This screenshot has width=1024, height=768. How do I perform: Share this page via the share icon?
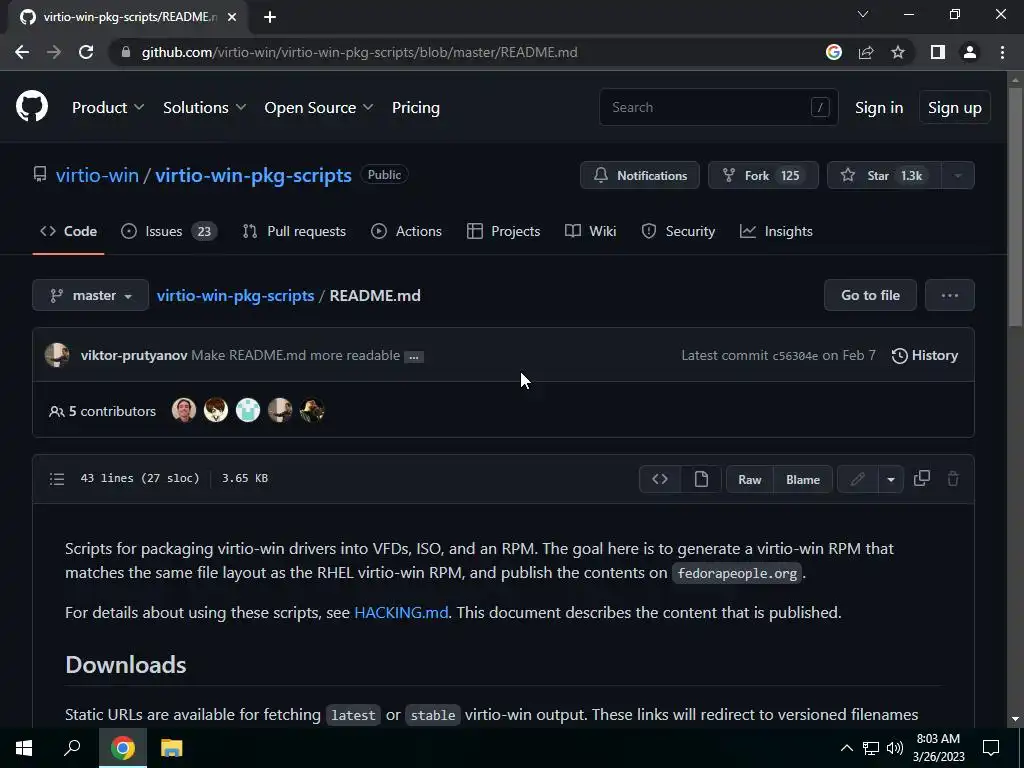[866, 52]
